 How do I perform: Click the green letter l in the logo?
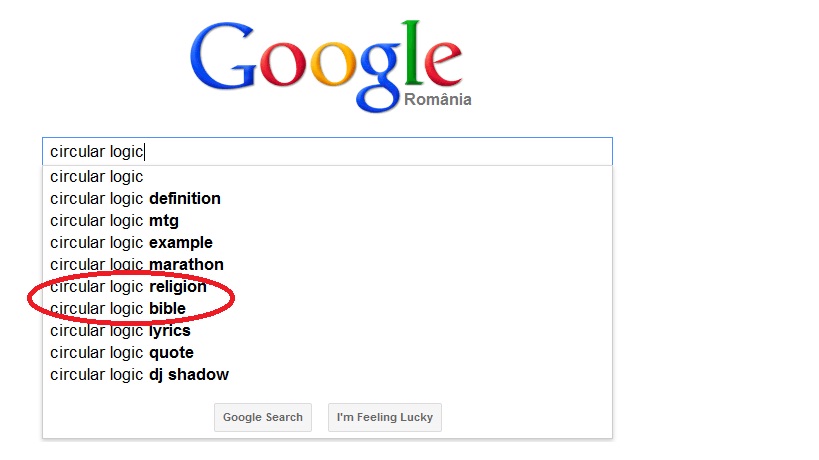point(413,53)
